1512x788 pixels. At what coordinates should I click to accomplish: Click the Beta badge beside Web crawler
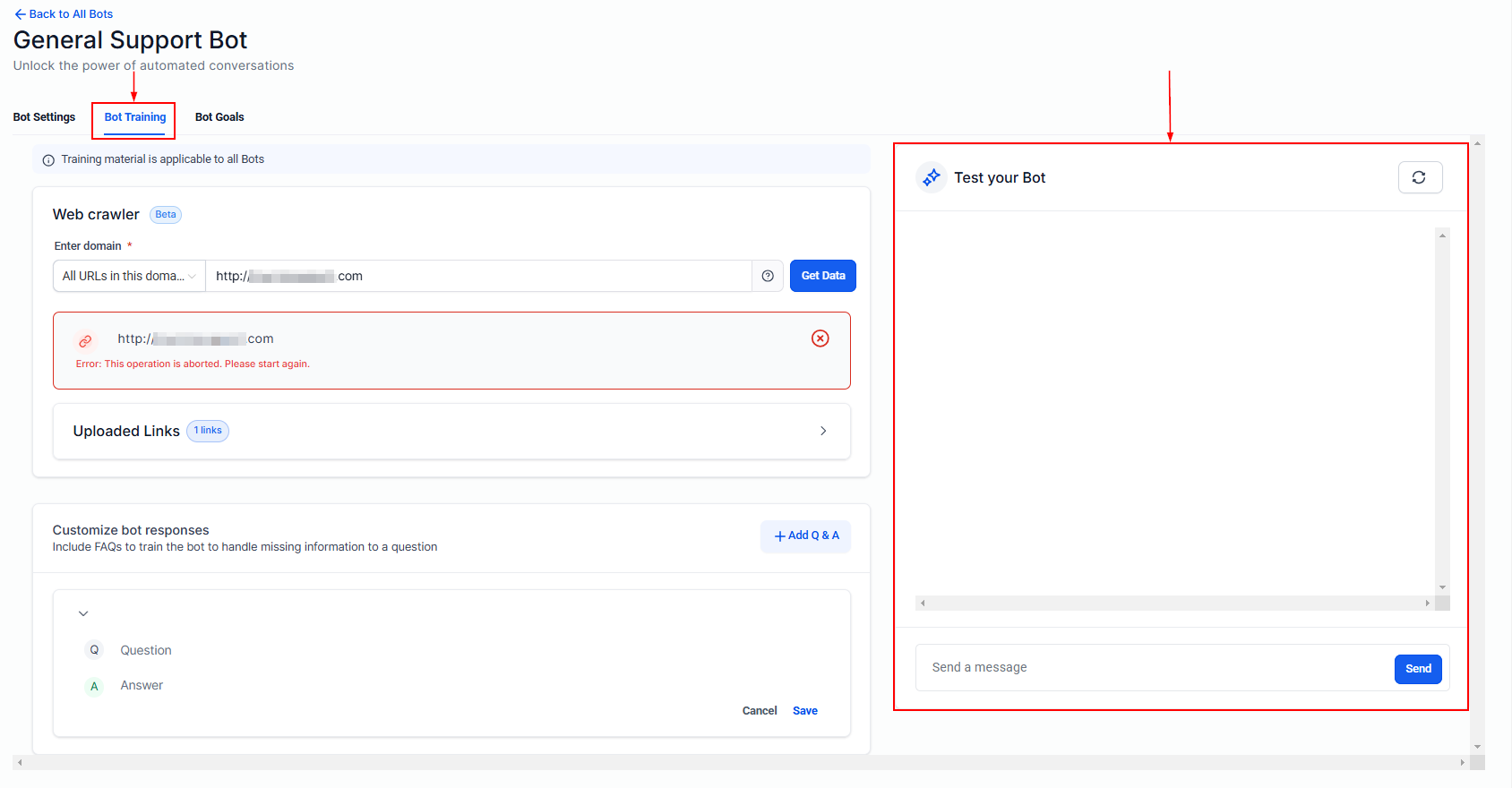166,215
